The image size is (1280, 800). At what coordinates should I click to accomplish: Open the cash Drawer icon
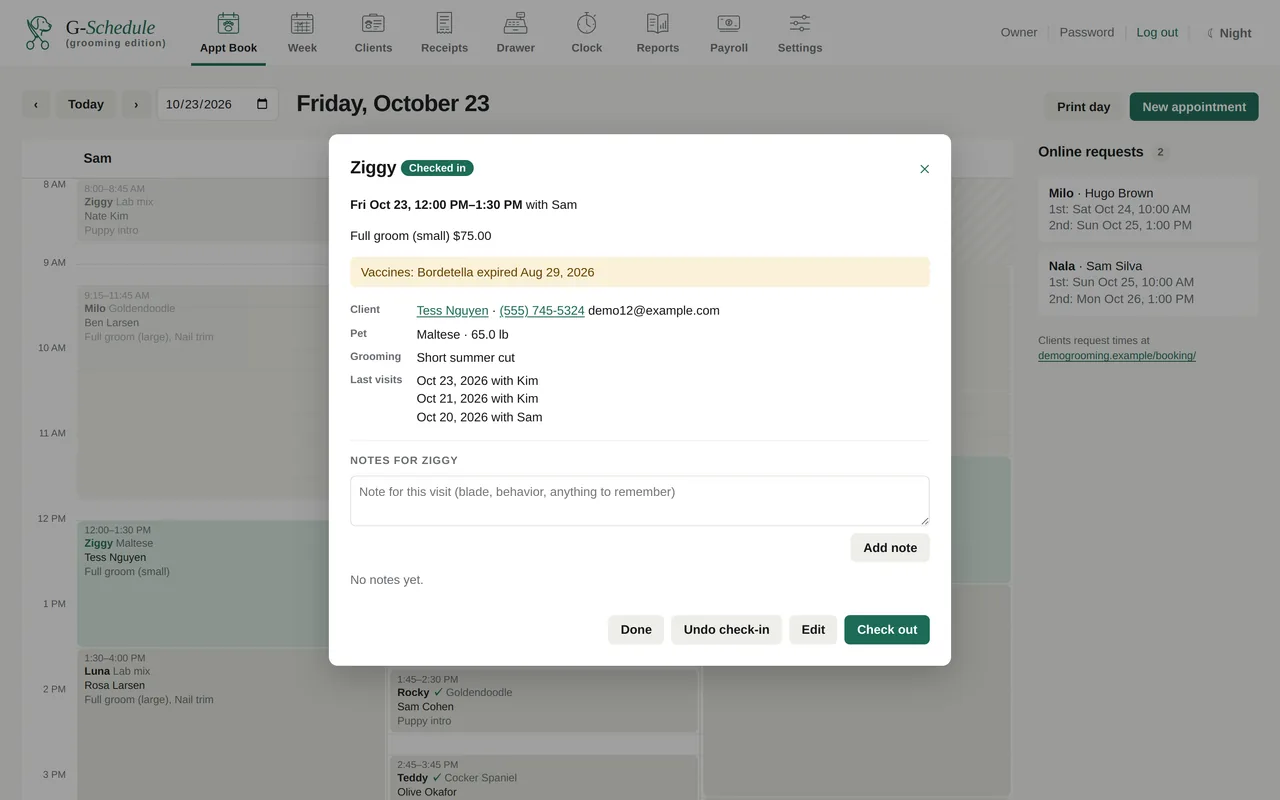515,23
